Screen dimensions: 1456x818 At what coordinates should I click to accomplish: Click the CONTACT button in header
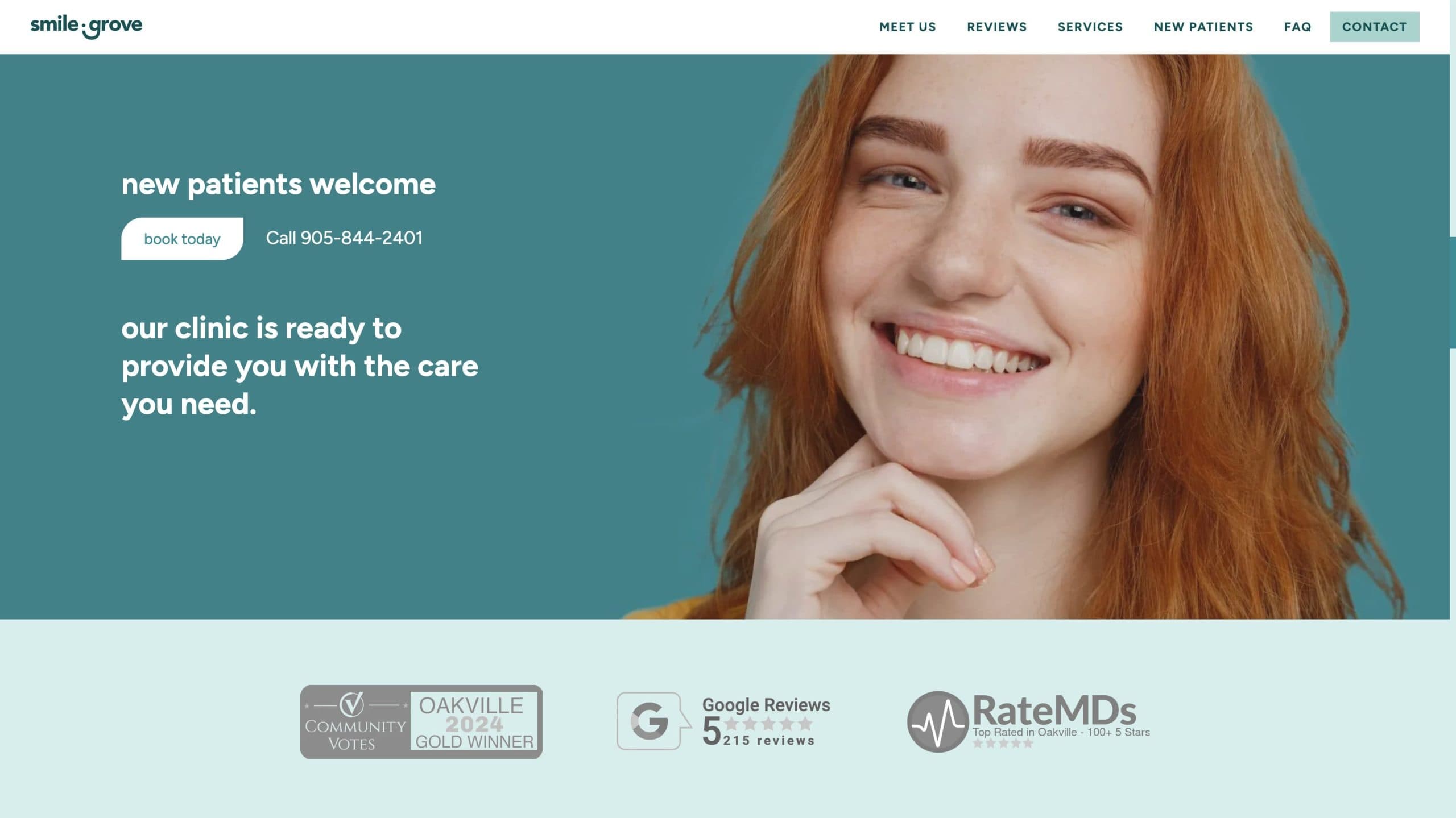point(1374,27)
